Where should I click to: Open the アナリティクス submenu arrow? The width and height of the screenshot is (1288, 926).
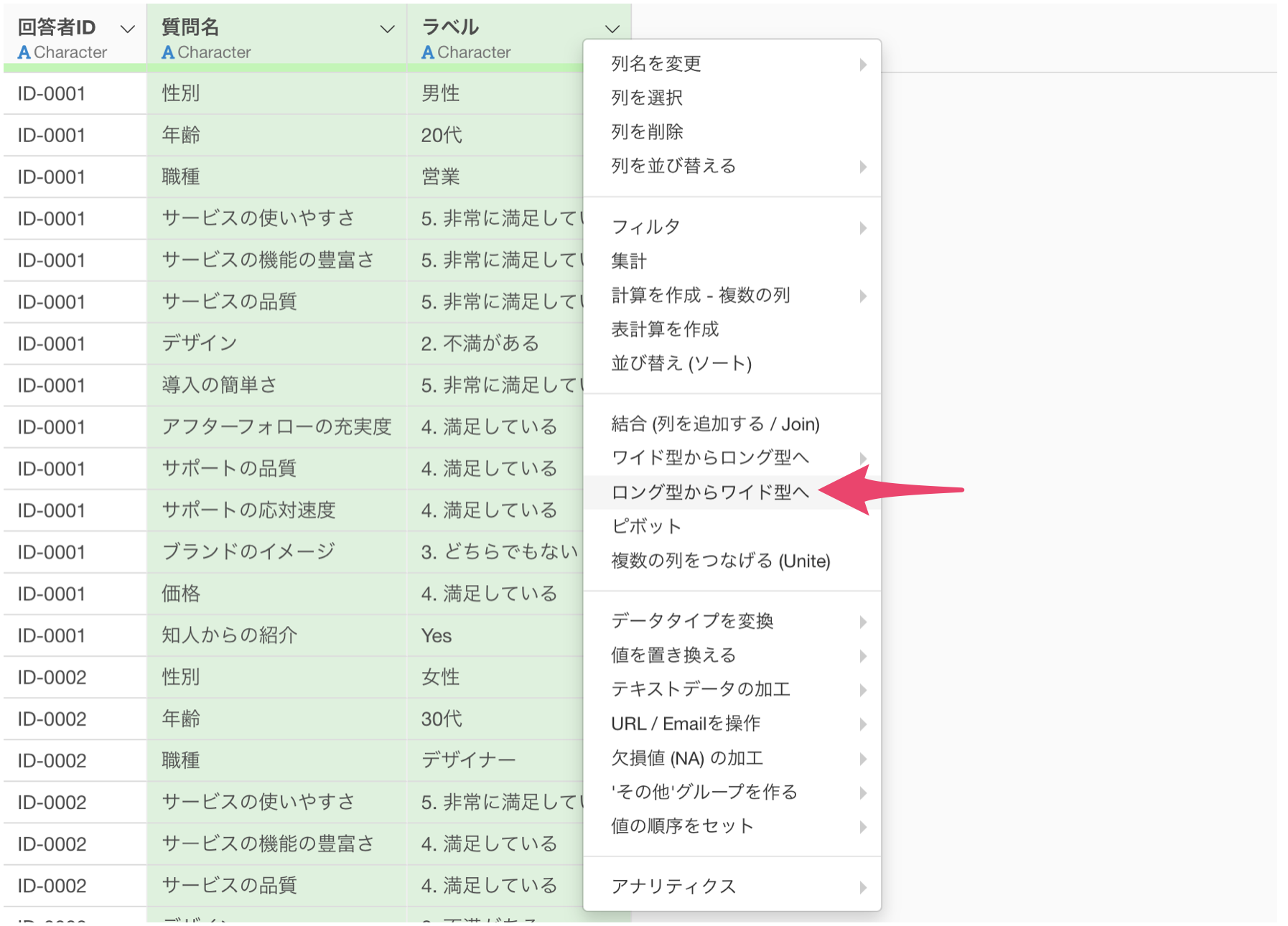pos(862,887)
